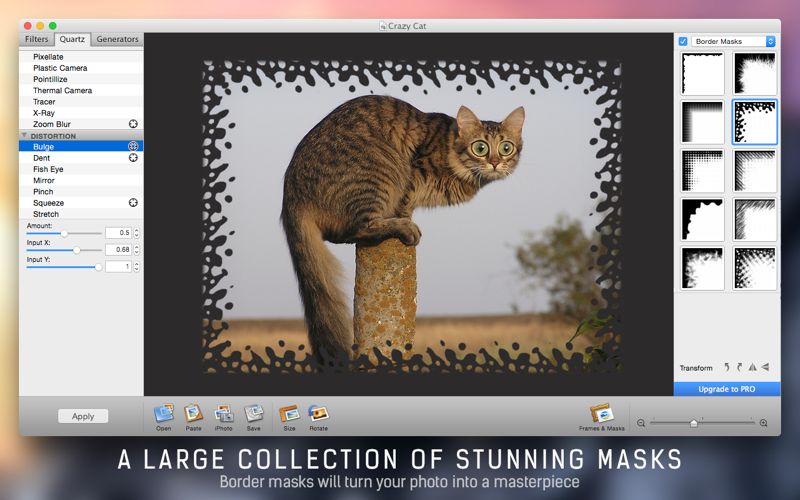
Task: Choose the Pointillize filter
Action: pos(81,79)
